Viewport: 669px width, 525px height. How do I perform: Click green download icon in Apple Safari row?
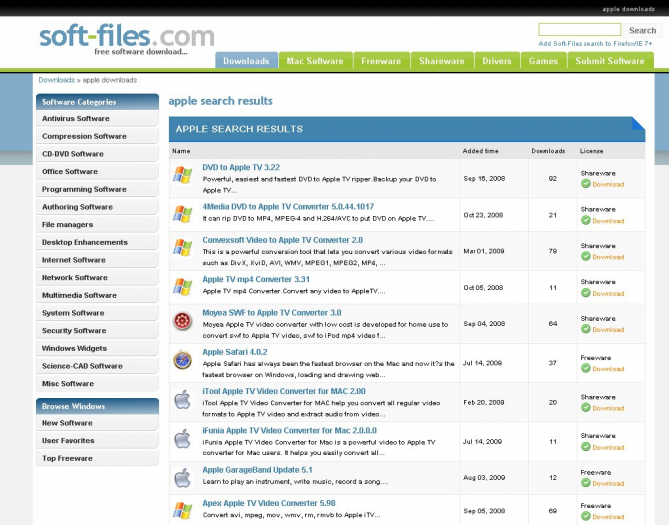(x=586, y=368)
